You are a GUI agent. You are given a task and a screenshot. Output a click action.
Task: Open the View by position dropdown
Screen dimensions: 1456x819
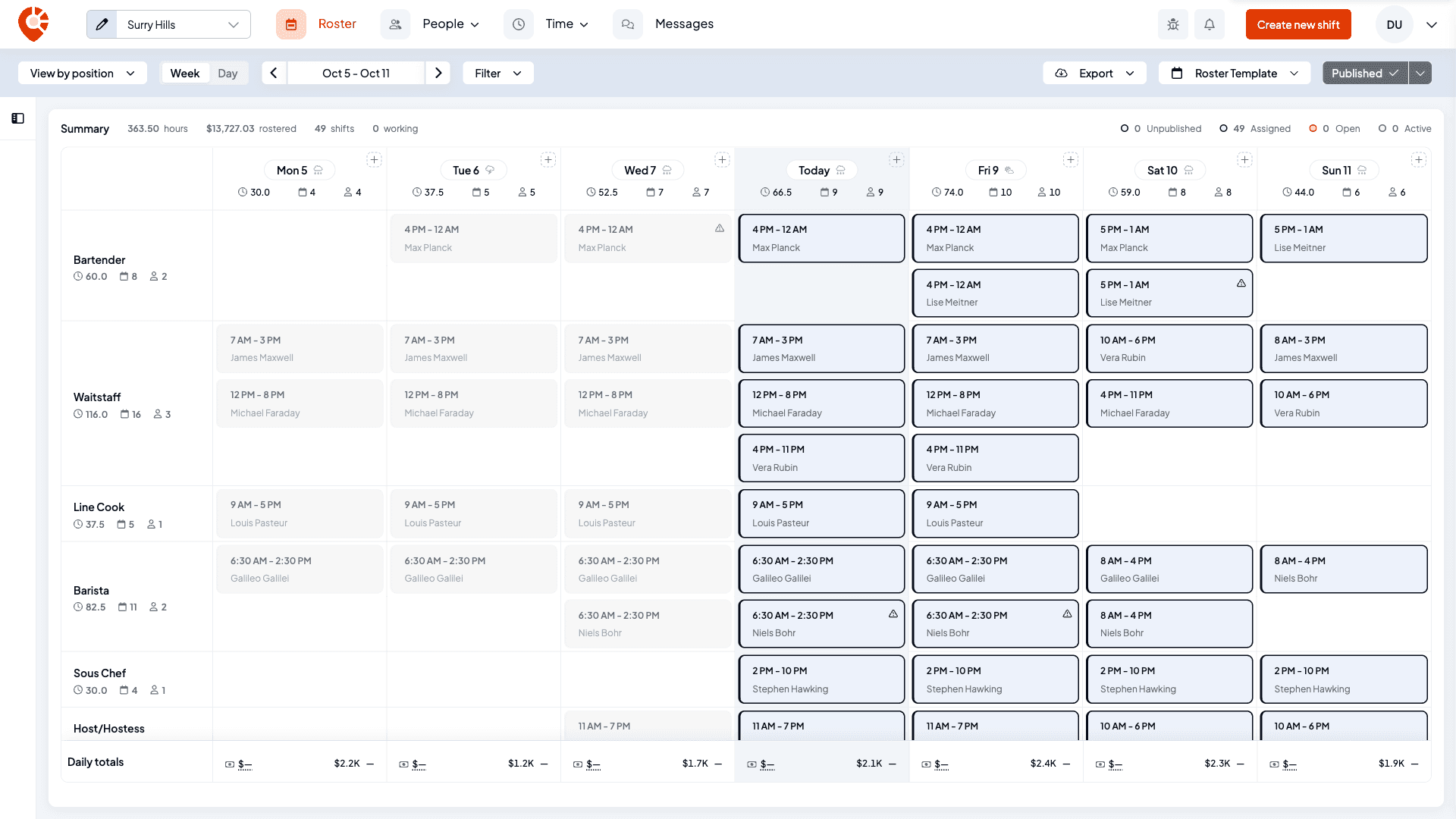83,73
